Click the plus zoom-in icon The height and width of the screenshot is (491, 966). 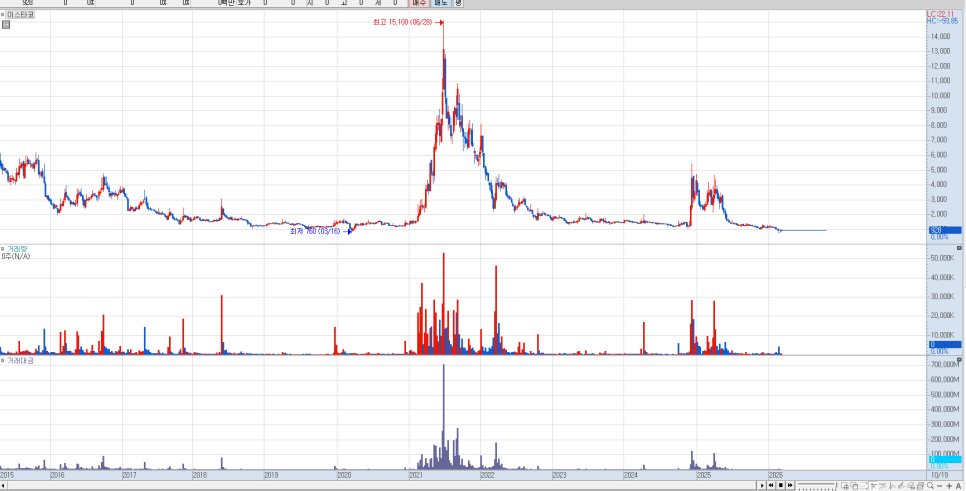tap(949, 485)
